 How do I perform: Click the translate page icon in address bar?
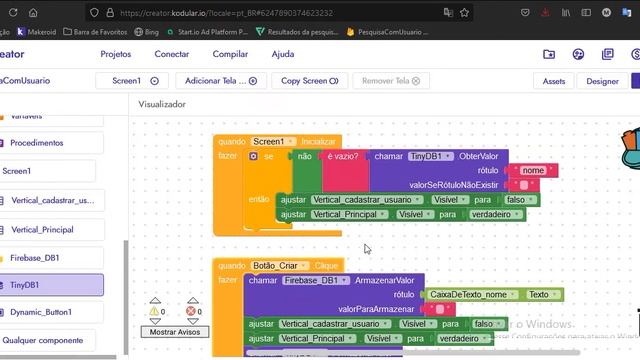click(x=448, y=13)
